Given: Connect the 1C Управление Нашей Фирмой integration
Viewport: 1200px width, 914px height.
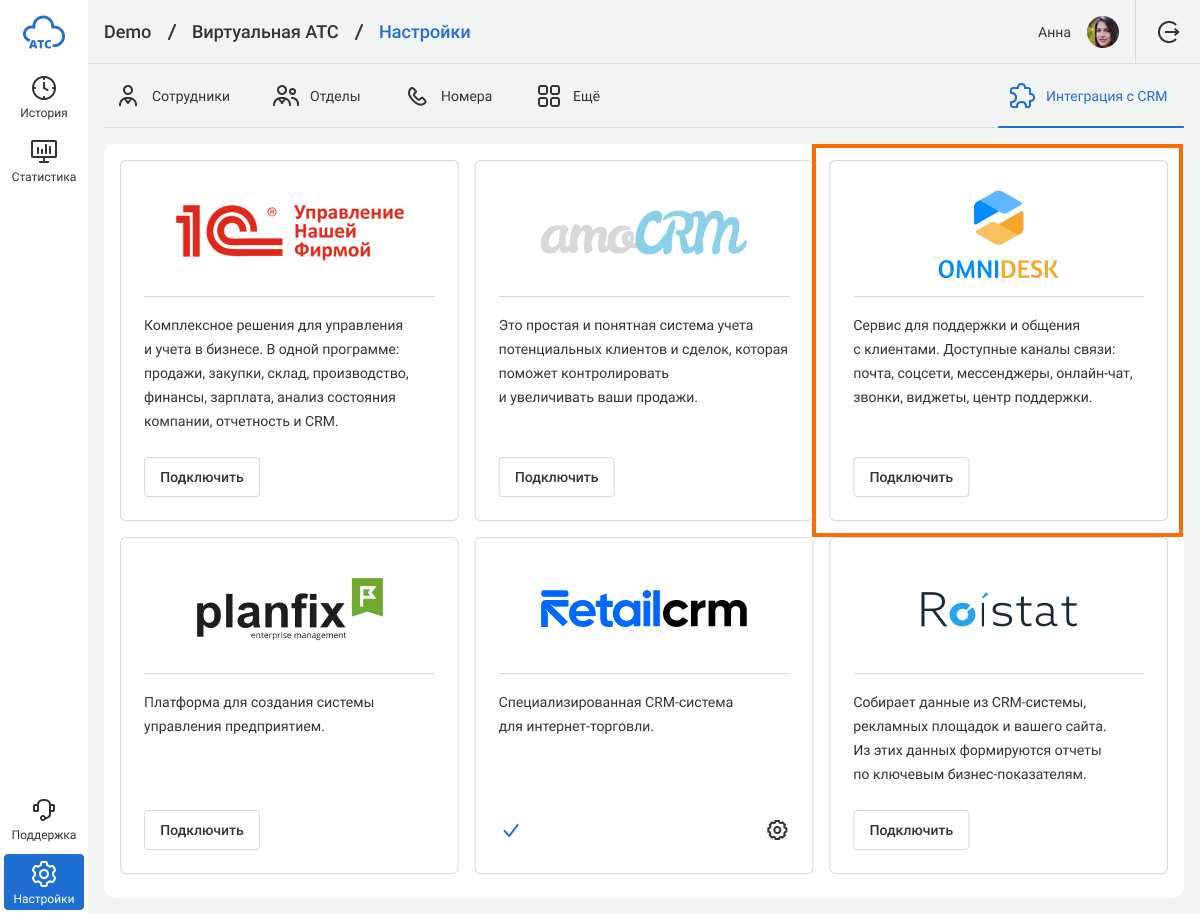Looking at the screenshot, I should coord(202,477).
